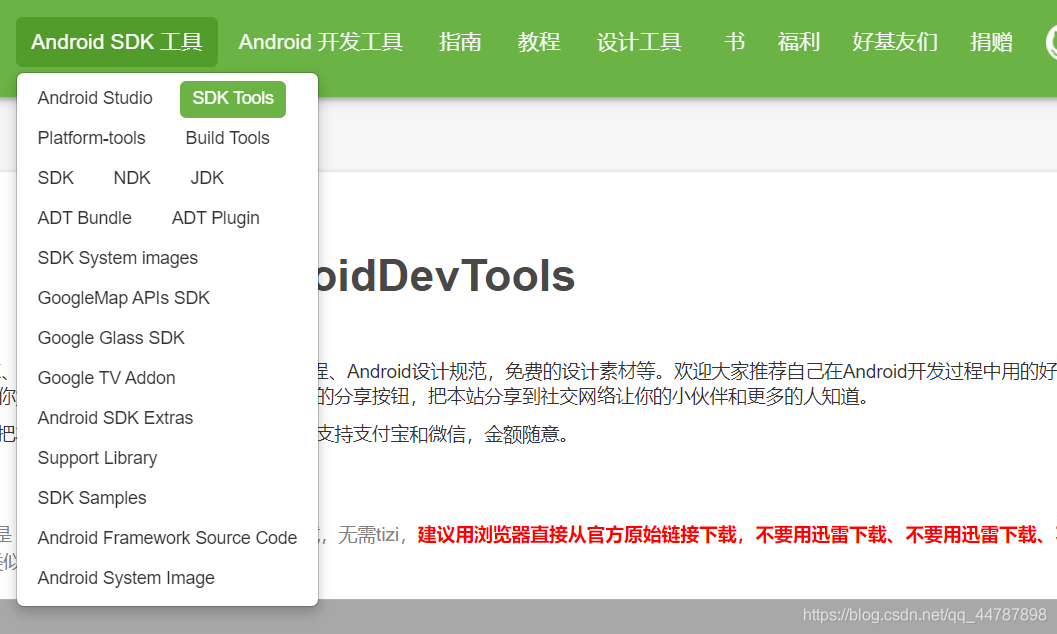Image resolution: width=1057 pixels, height=634 pixels.
Task: Select Support Library entry
Action: pyautogui.click(x=98, y=458)
